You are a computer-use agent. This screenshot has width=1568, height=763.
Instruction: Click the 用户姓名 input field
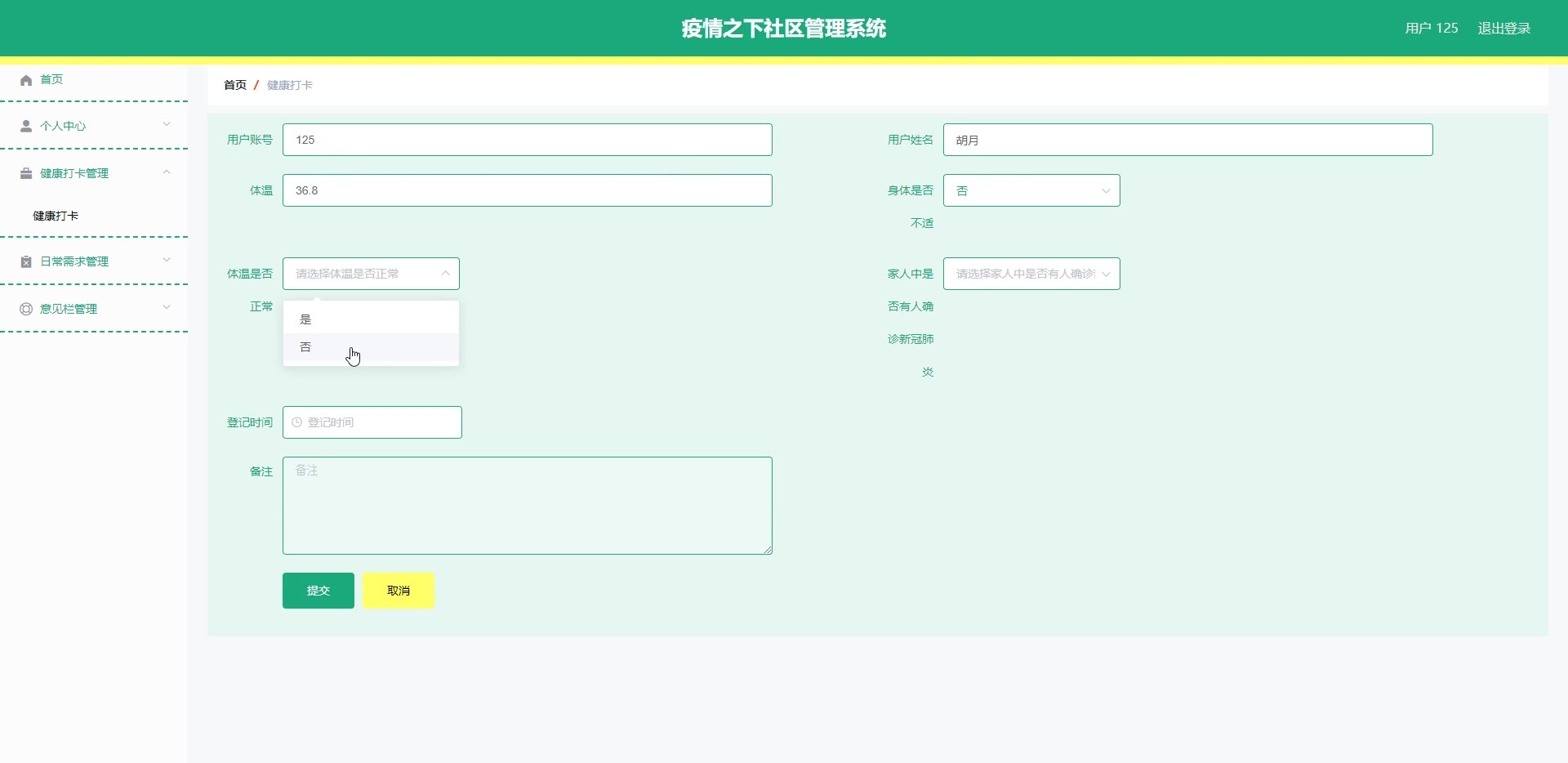(x=1188, y=140)
